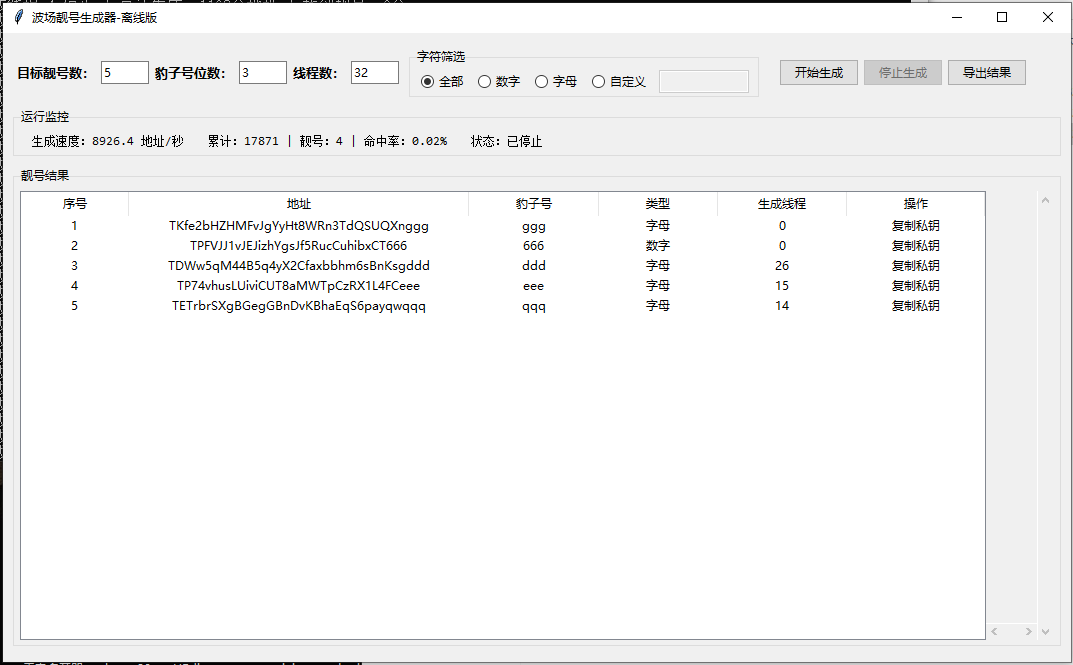Click the 地址 column header in results table

pyautogui.click(x=298, y=203)
